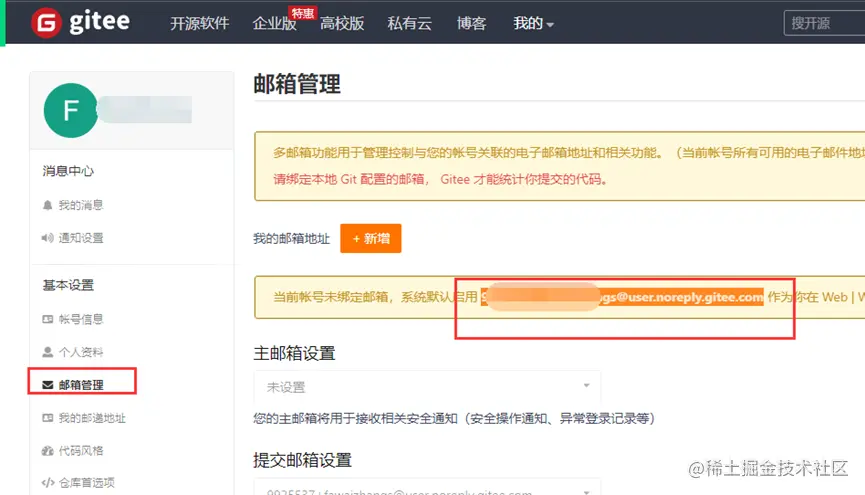Click the 提交邮箱设置 heading
This screenshot has height=495, width=865.
tap(302, 460)
